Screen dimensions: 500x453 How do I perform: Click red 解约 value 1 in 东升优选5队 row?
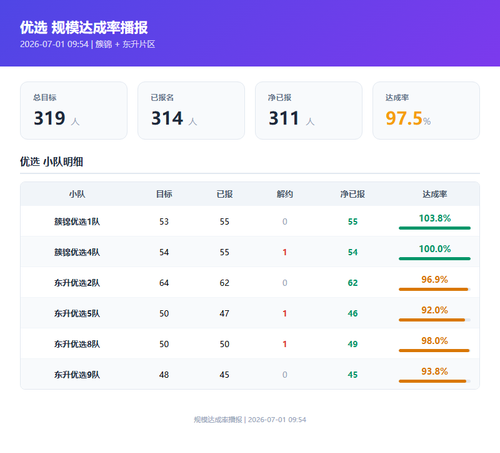pyautogui.click(x=285, y=314)
